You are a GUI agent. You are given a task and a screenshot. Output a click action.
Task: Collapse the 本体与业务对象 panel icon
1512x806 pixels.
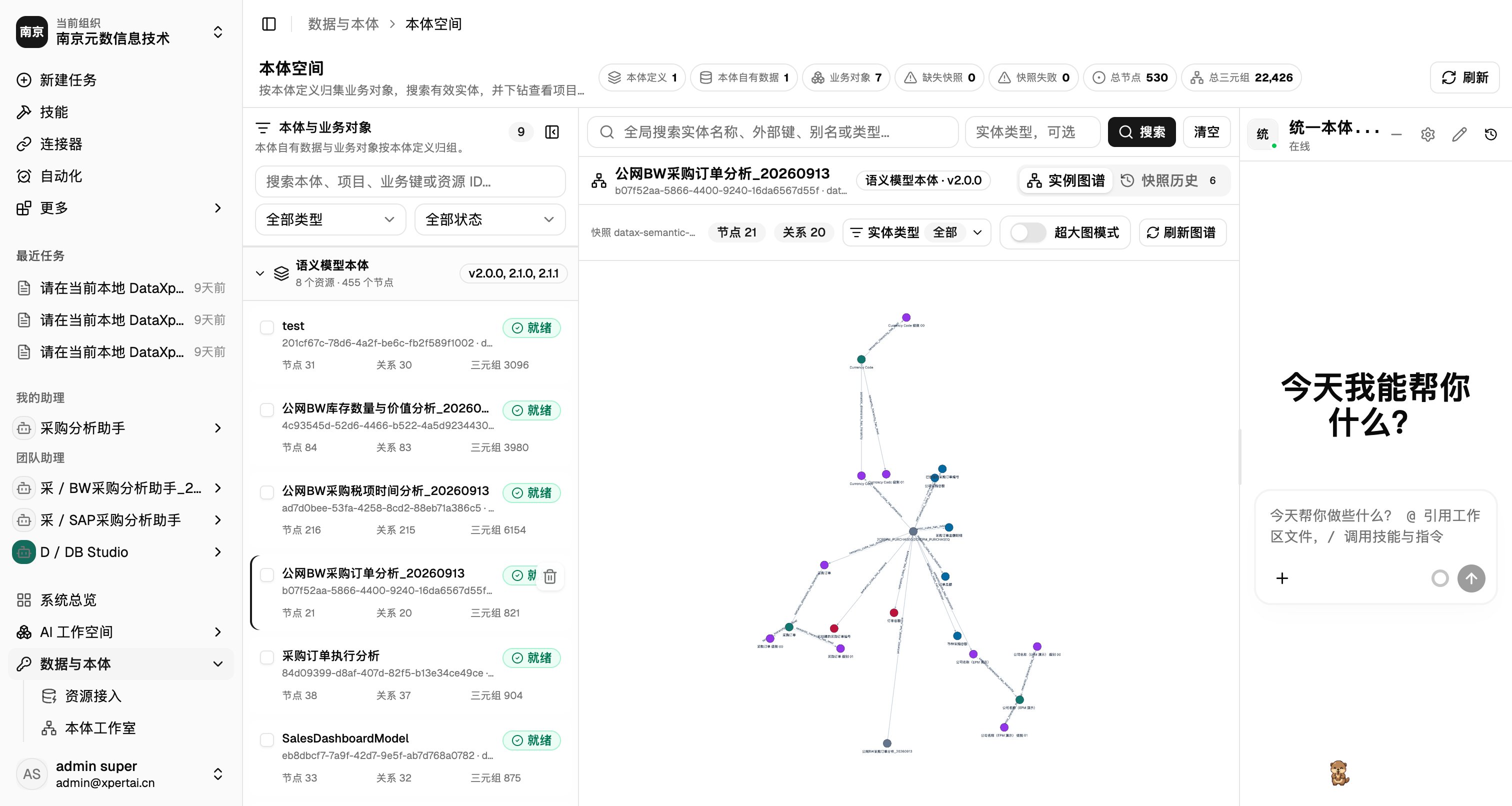click(551, 132)
